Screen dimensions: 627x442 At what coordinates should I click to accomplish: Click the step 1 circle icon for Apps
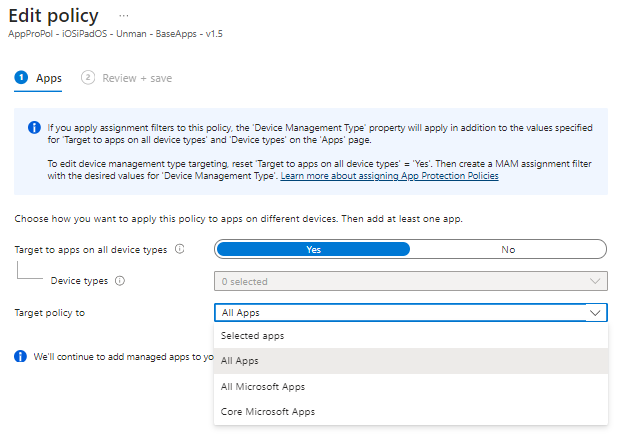(21, 77)
